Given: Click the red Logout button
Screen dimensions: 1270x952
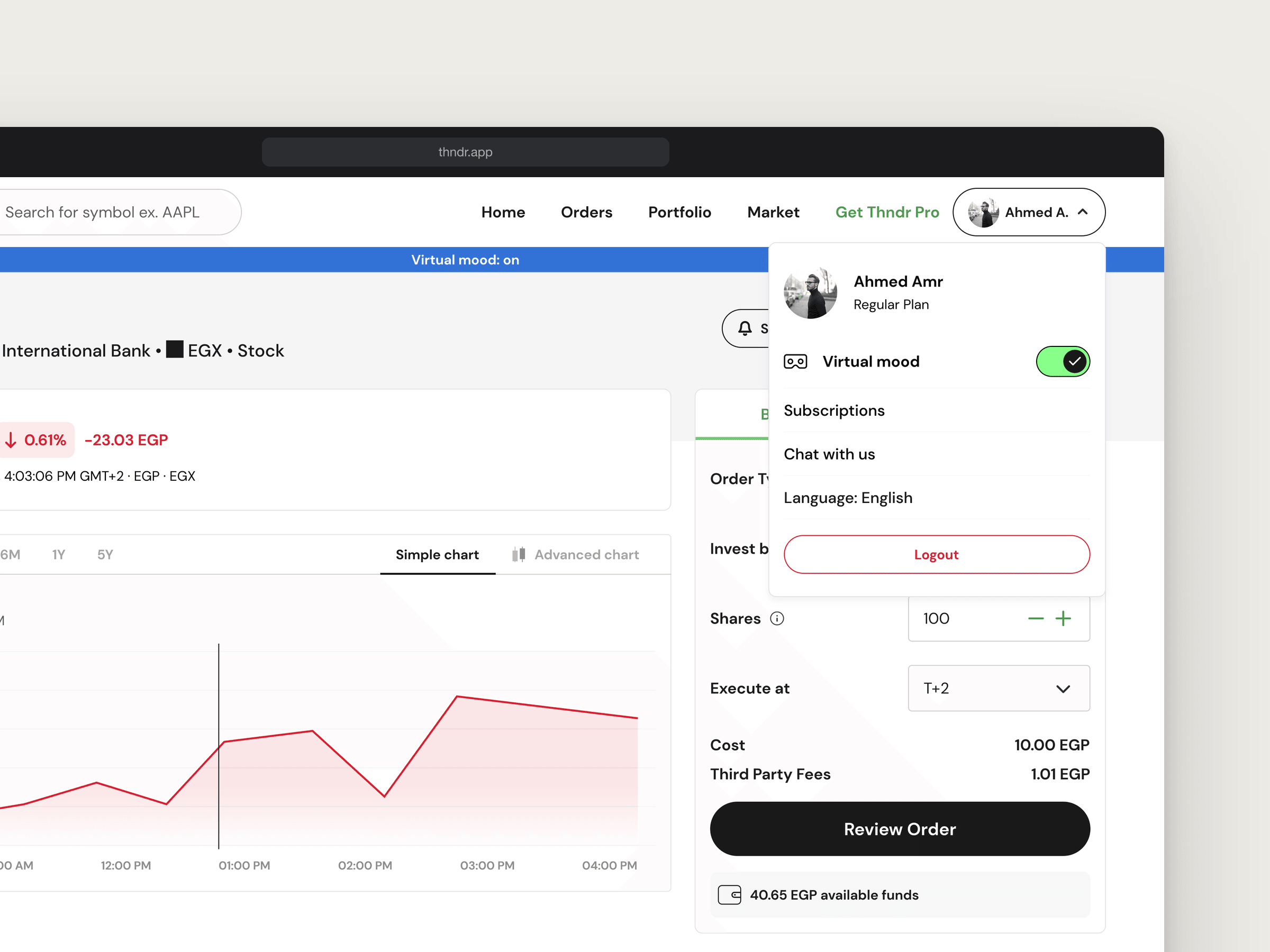Looking at the screenshot, I should pyautogui.click(x=937, y=554).
